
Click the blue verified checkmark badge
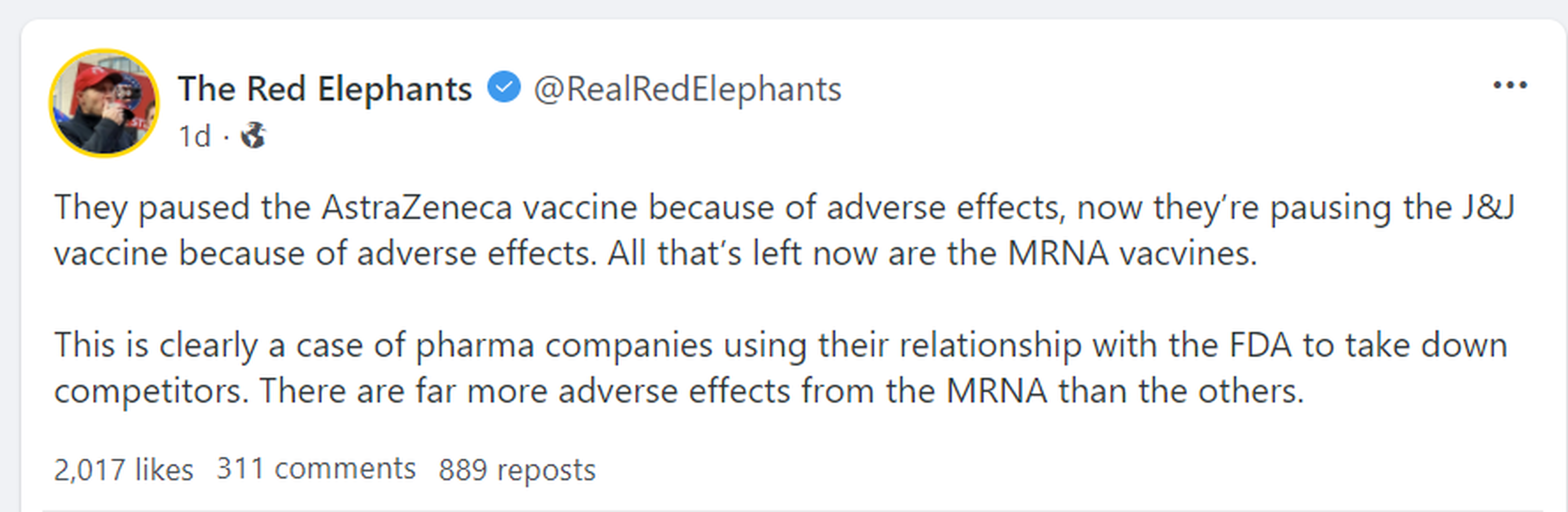pyautogui.click(x=504, y=87)
